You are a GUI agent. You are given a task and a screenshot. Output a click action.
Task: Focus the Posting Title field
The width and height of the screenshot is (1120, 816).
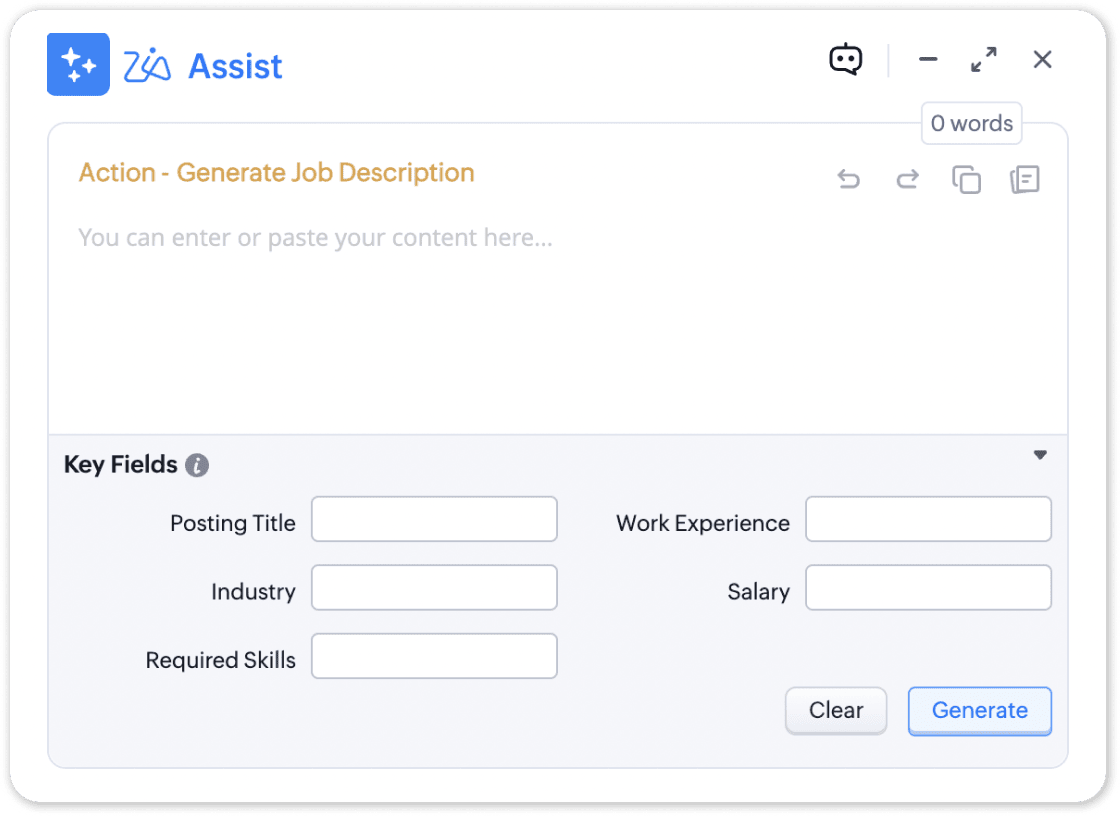pos(434,519)
